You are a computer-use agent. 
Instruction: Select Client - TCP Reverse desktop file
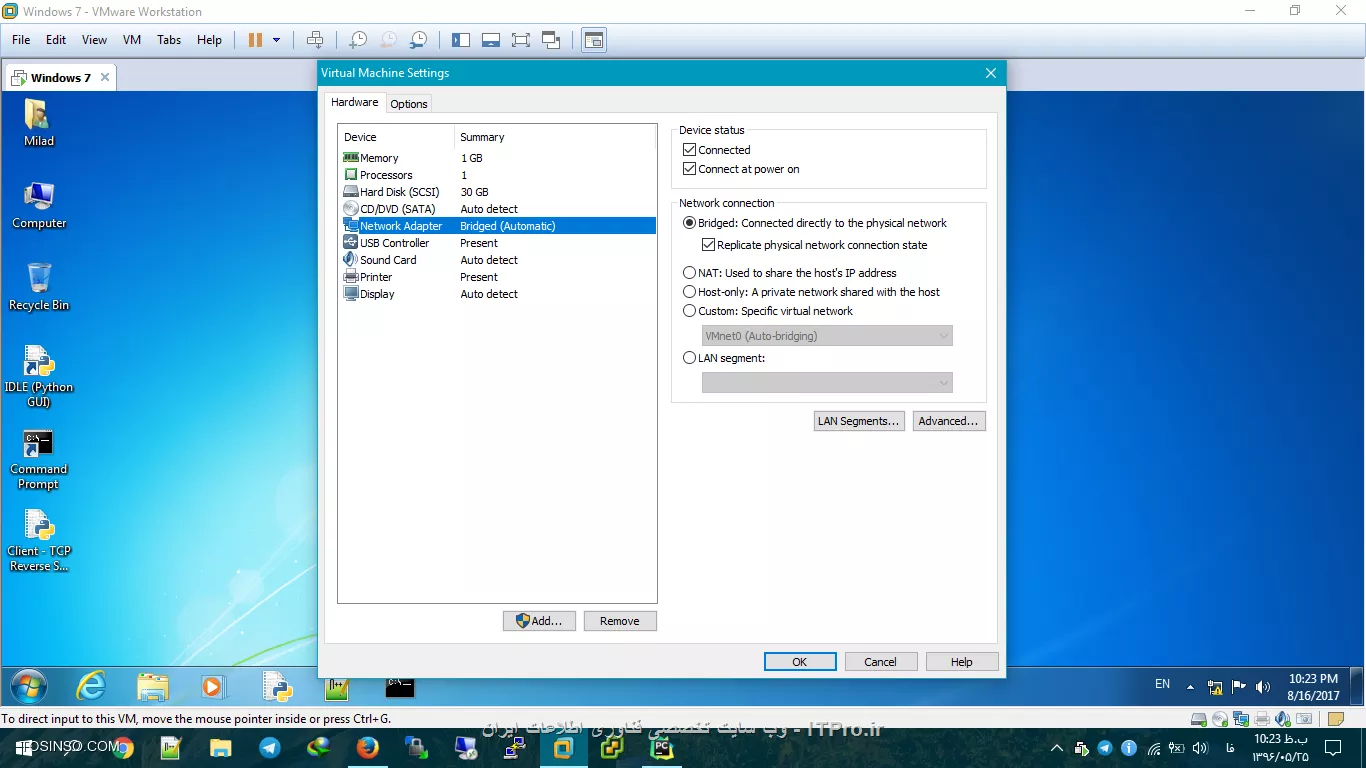[39, 541]
